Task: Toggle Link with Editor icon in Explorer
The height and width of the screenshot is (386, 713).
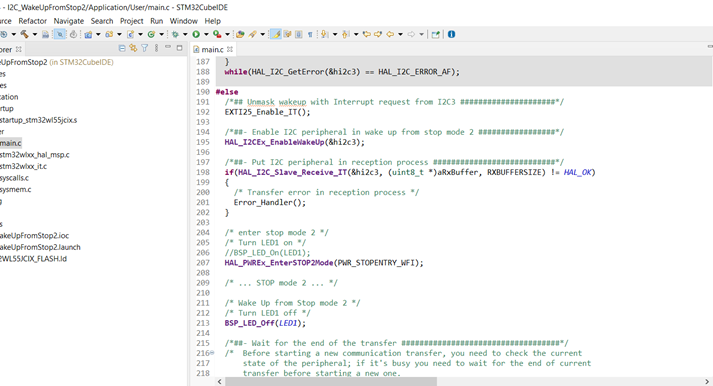Action: 133,48
